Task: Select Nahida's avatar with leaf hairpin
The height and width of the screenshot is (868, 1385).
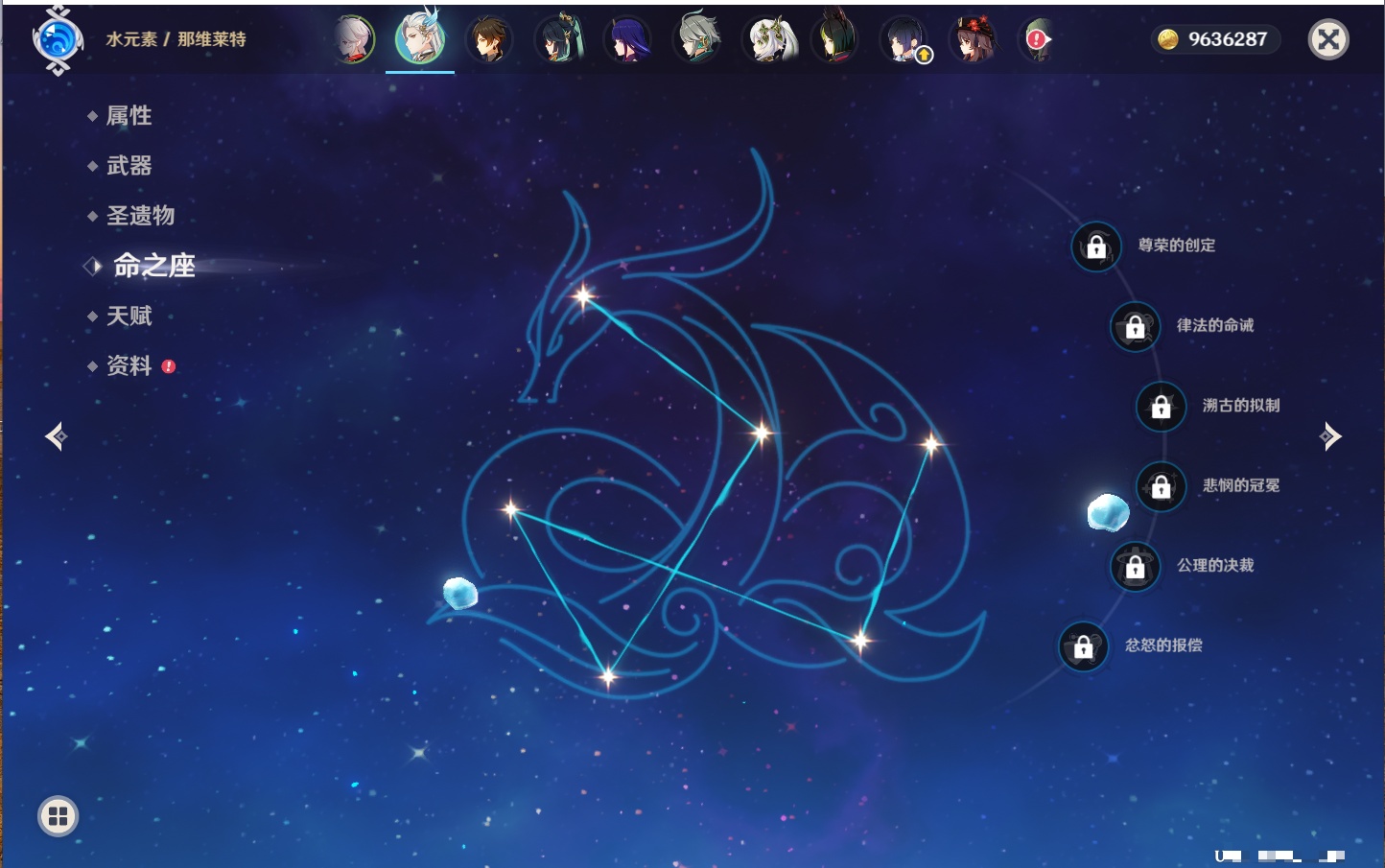Action: coord(769,40)
